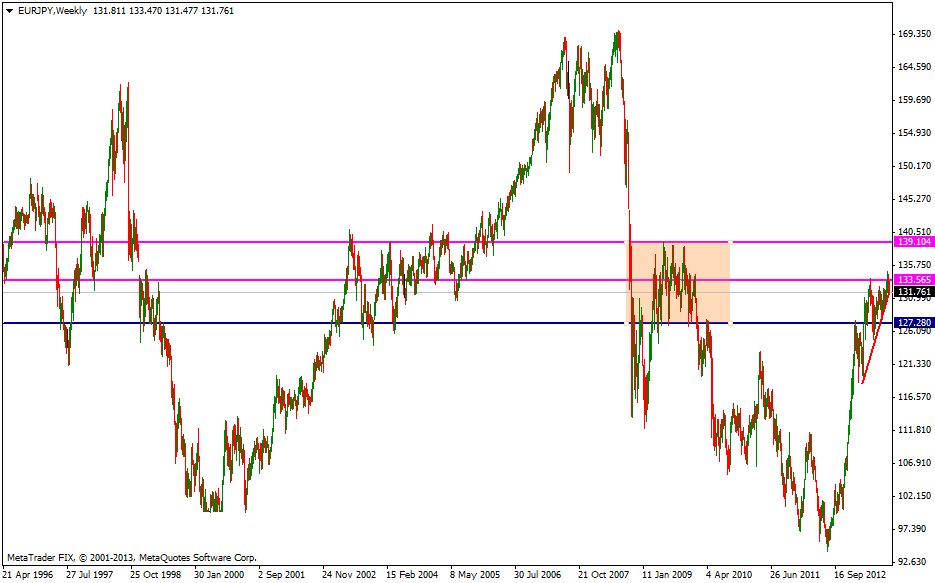The height and width of the screenshot is (583, 935).
Task: Click the 116.570 price axis label
Action: click(x=913, y=397)
